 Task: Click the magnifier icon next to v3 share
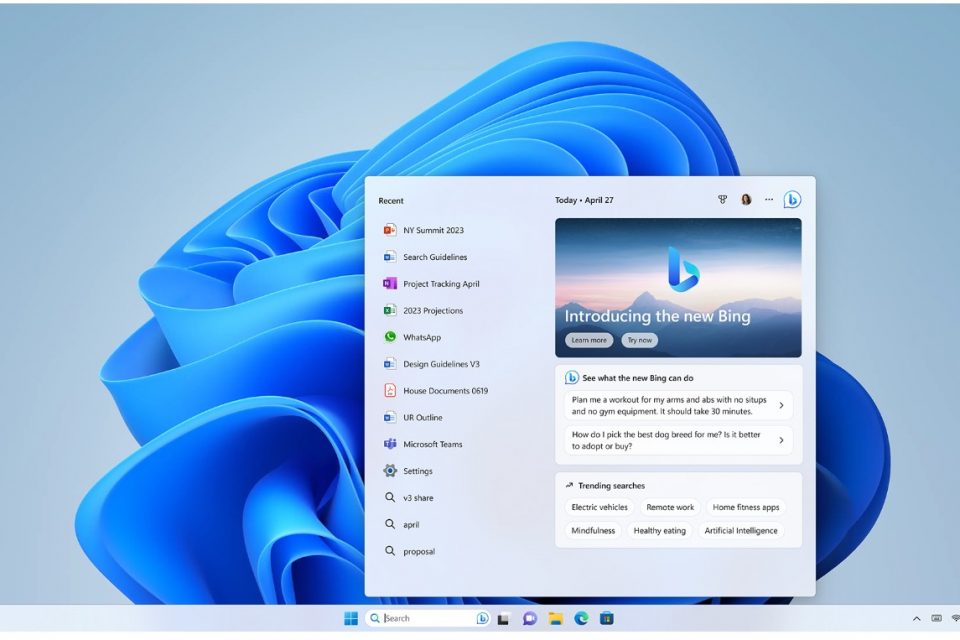coord(390,497)
